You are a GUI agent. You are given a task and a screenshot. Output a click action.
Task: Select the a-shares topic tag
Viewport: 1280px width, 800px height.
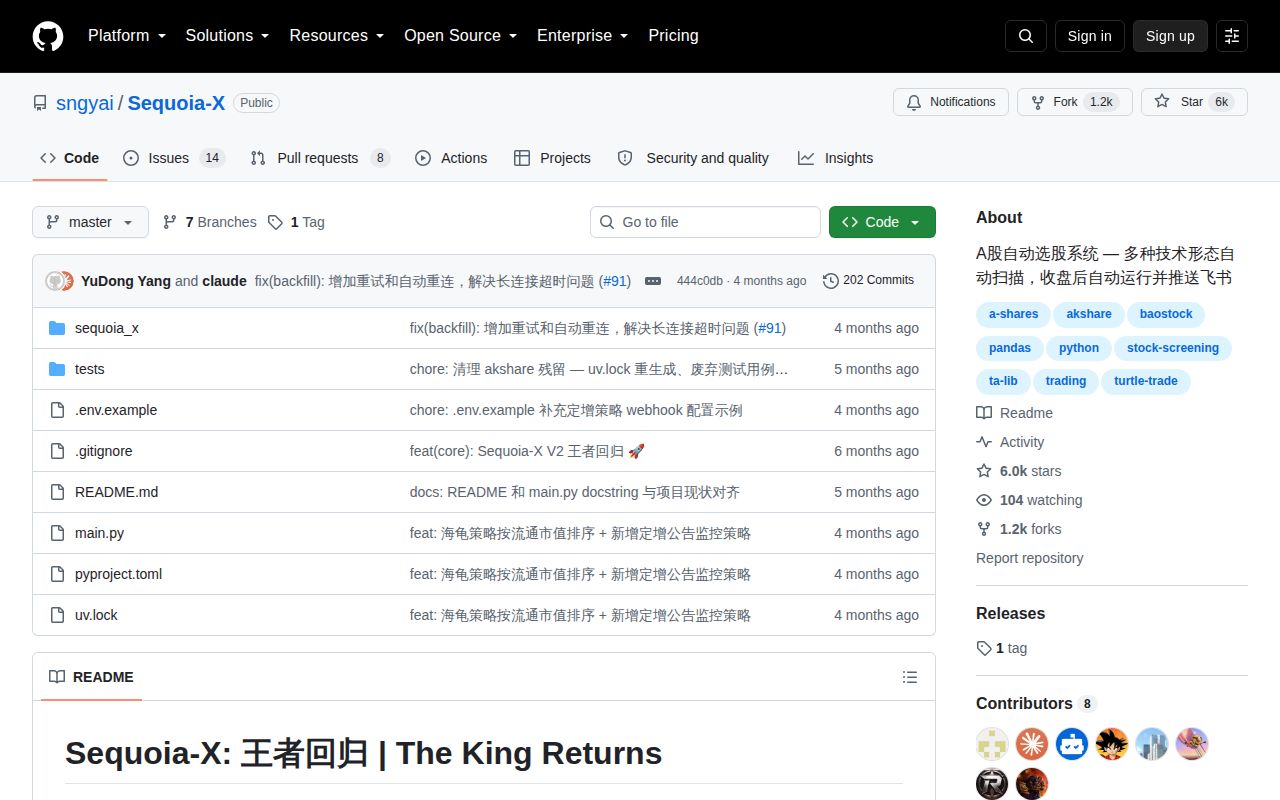[x=1013, y=314]
